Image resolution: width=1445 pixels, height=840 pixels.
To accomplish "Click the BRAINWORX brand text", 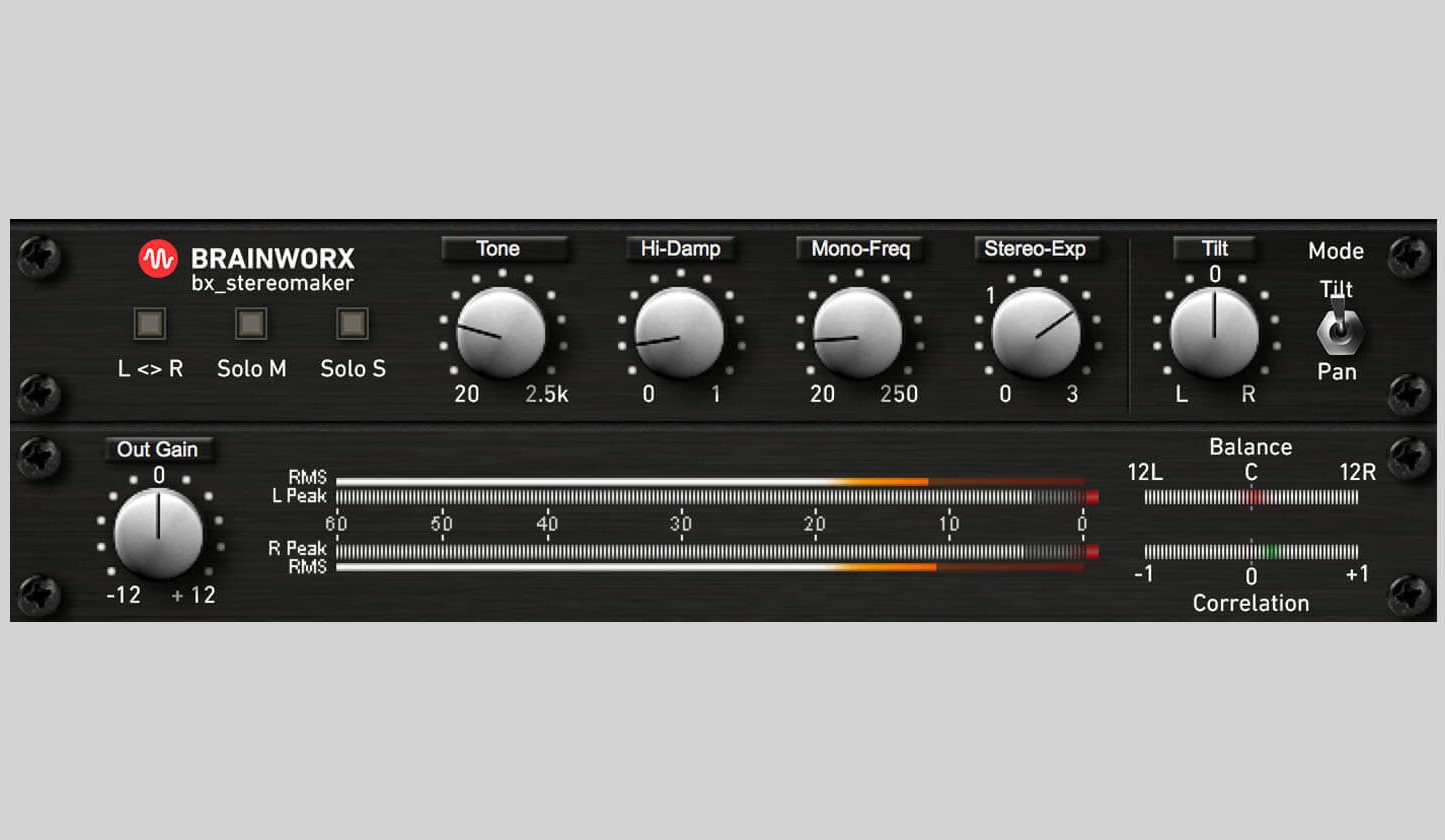I will pos(272,259).
